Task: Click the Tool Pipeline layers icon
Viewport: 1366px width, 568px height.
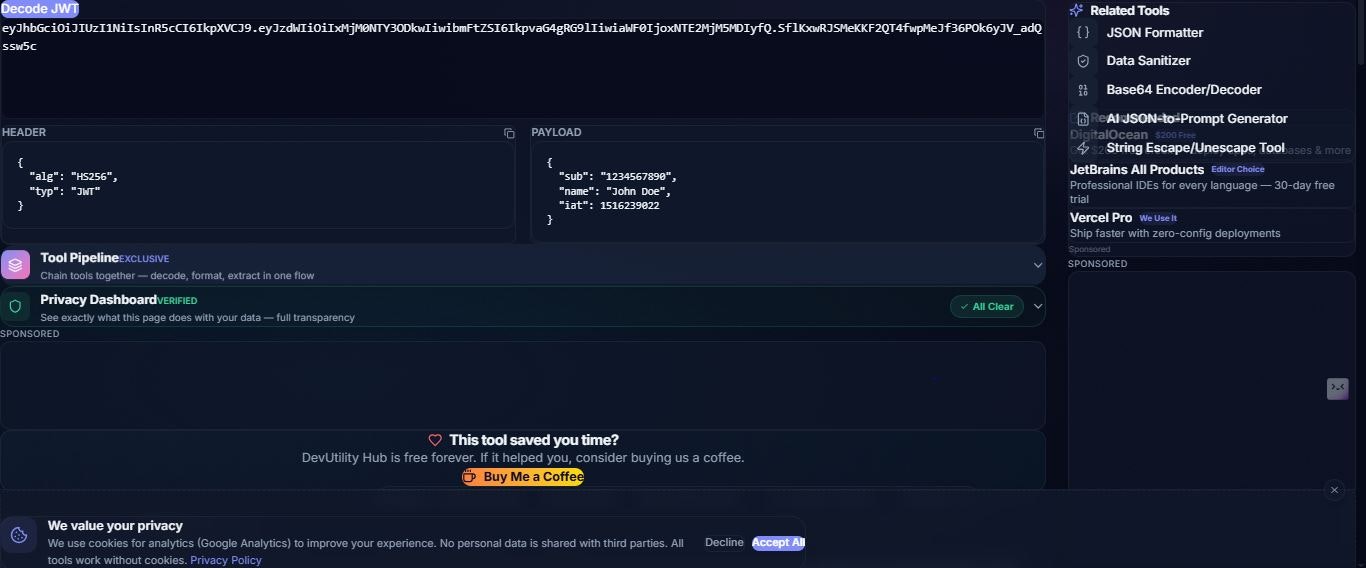Action: click(15, 265)
